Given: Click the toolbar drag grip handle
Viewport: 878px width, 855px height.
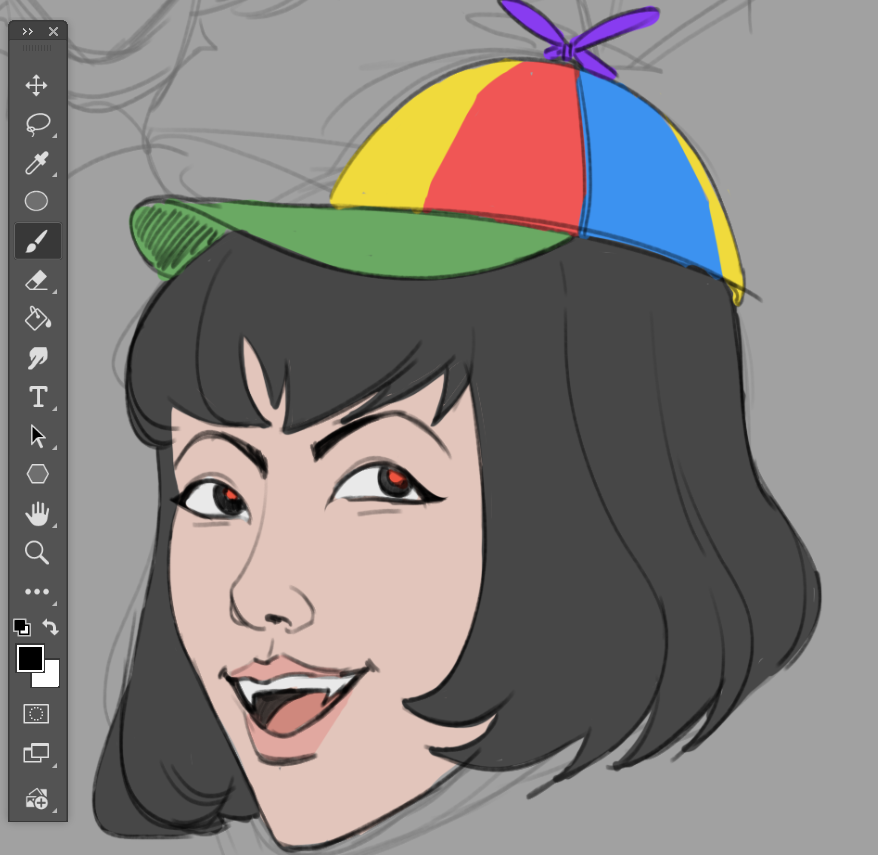Looking at the screenshot, I should (37, 48).
